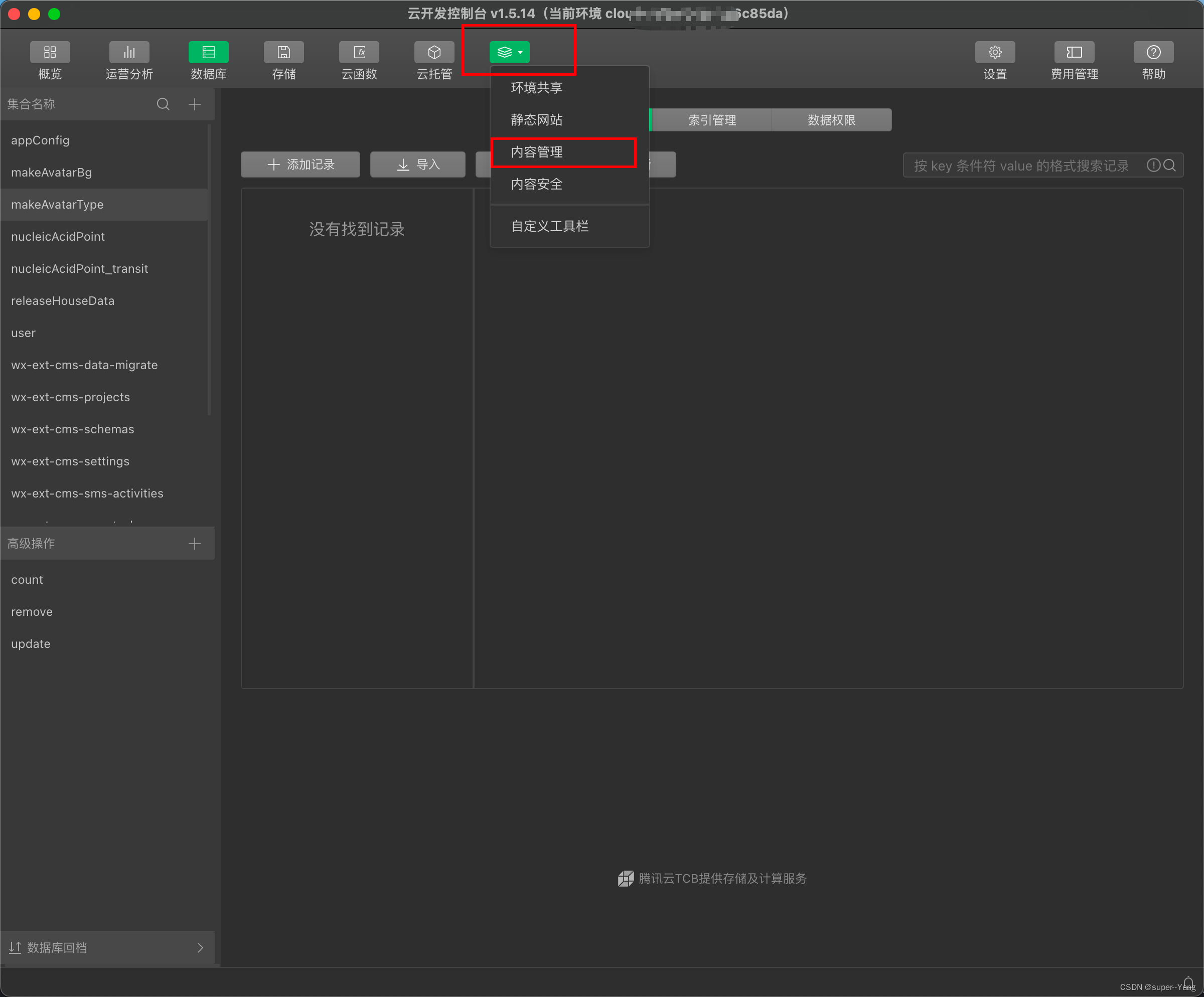The image size is (1204, 997).
Task: Select the wx-ext-cms-settings collection
Action: [x=104, y=461]
